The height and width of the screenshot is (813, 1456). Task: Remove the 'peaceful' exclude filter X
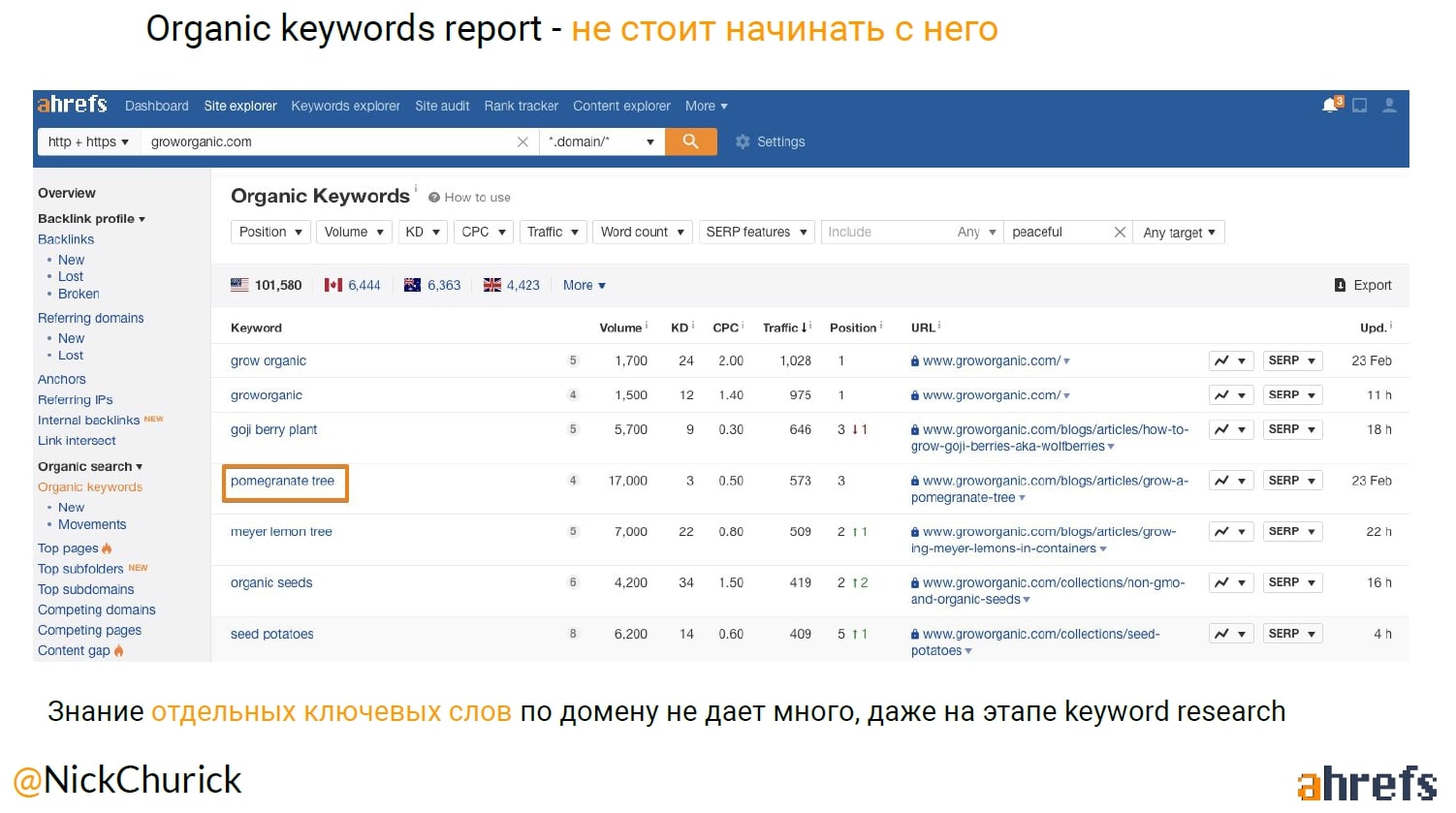[x=1120, y=233]
